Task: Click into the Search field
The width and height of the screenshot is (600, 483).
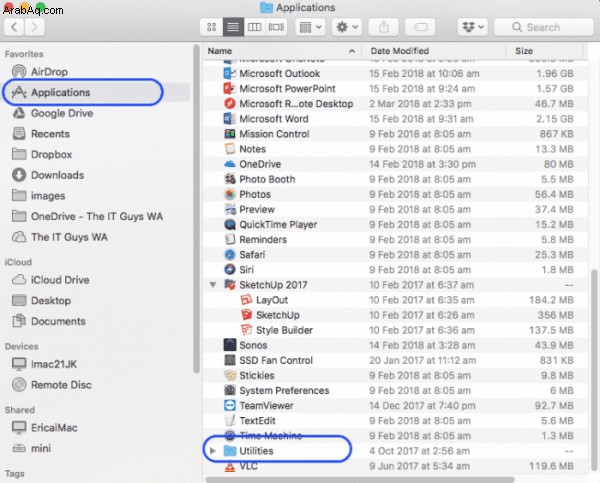Action: (x=544, y=27)
